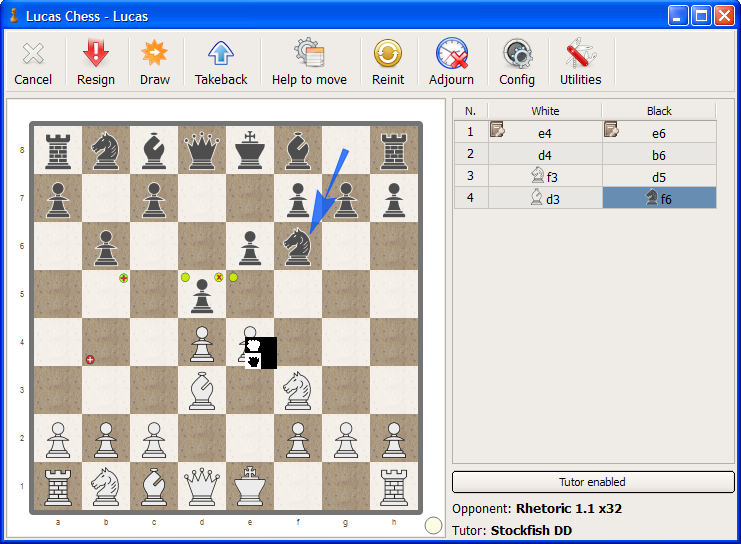741x544 pixels.
Task: Select the white bishop on d3
Action: (202, 390)
